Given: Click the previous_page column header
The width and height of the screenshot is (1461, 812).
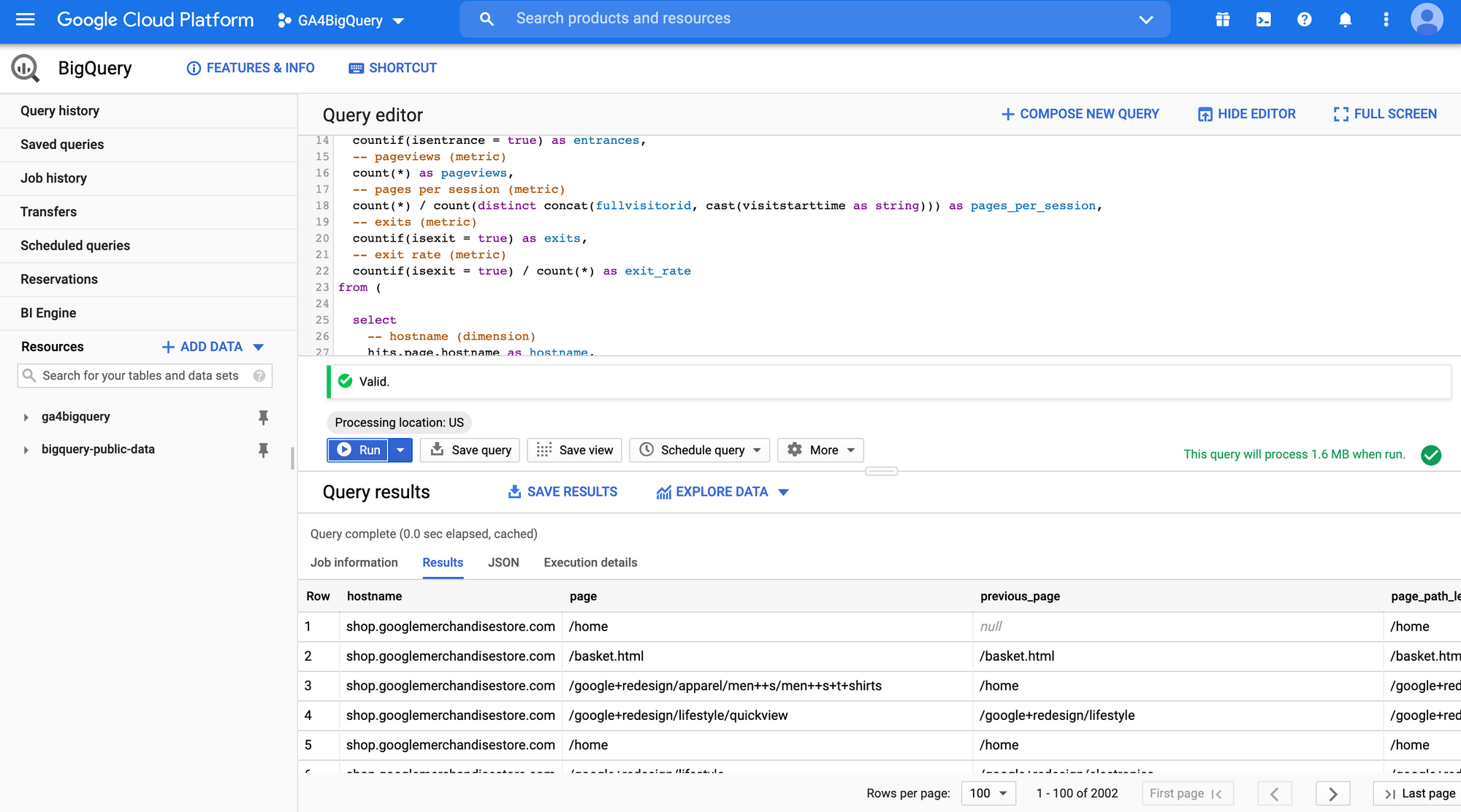Looking at the screenshot, I should (x=1020, y=596).
